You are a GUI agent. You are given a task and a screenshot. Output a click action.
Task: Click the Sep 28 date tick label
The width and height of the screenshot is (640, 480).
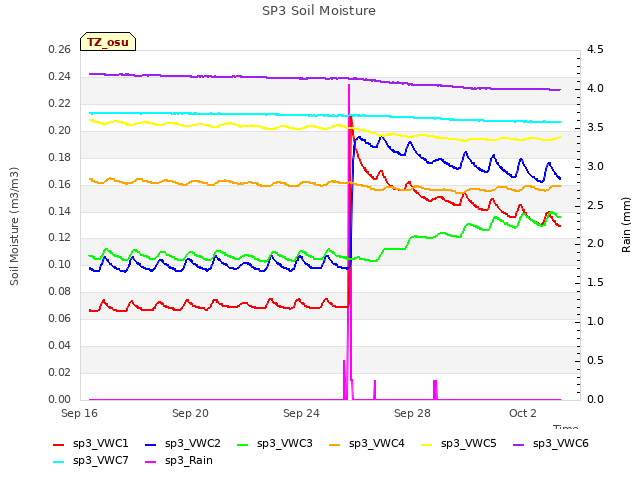click(x=412, y=413)
